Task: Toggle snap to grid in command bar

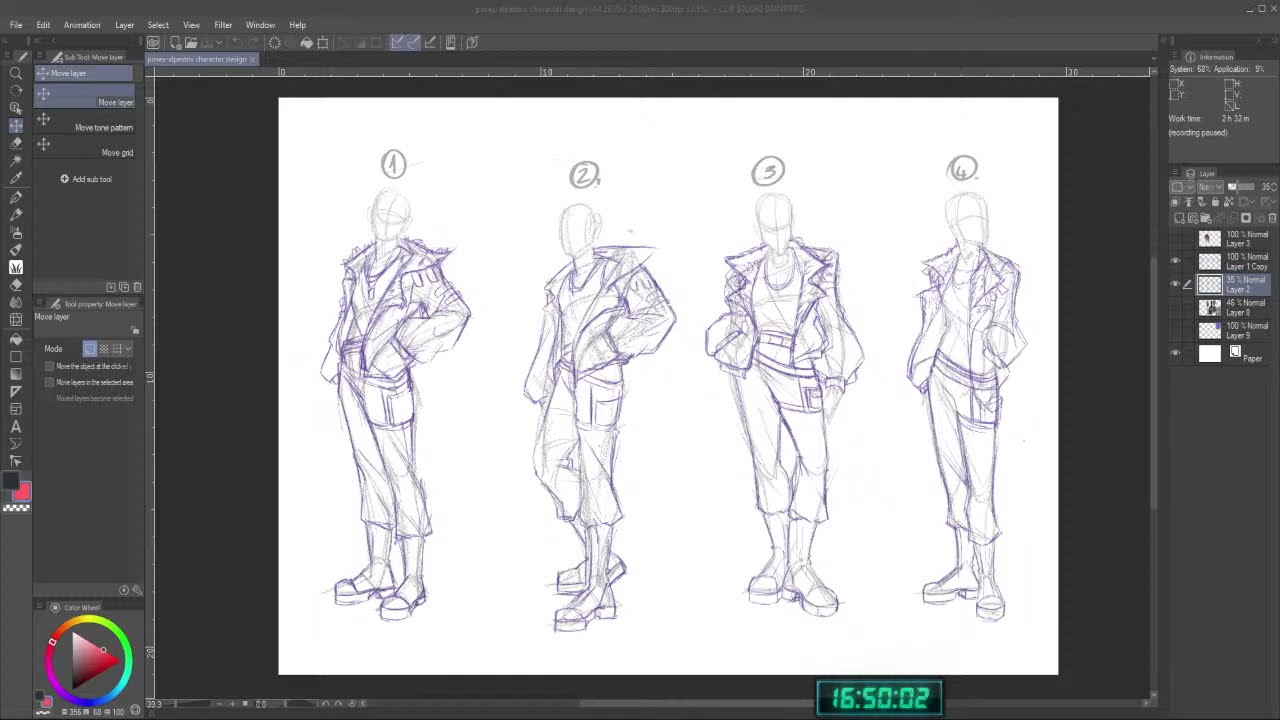Action: (430, 42)
